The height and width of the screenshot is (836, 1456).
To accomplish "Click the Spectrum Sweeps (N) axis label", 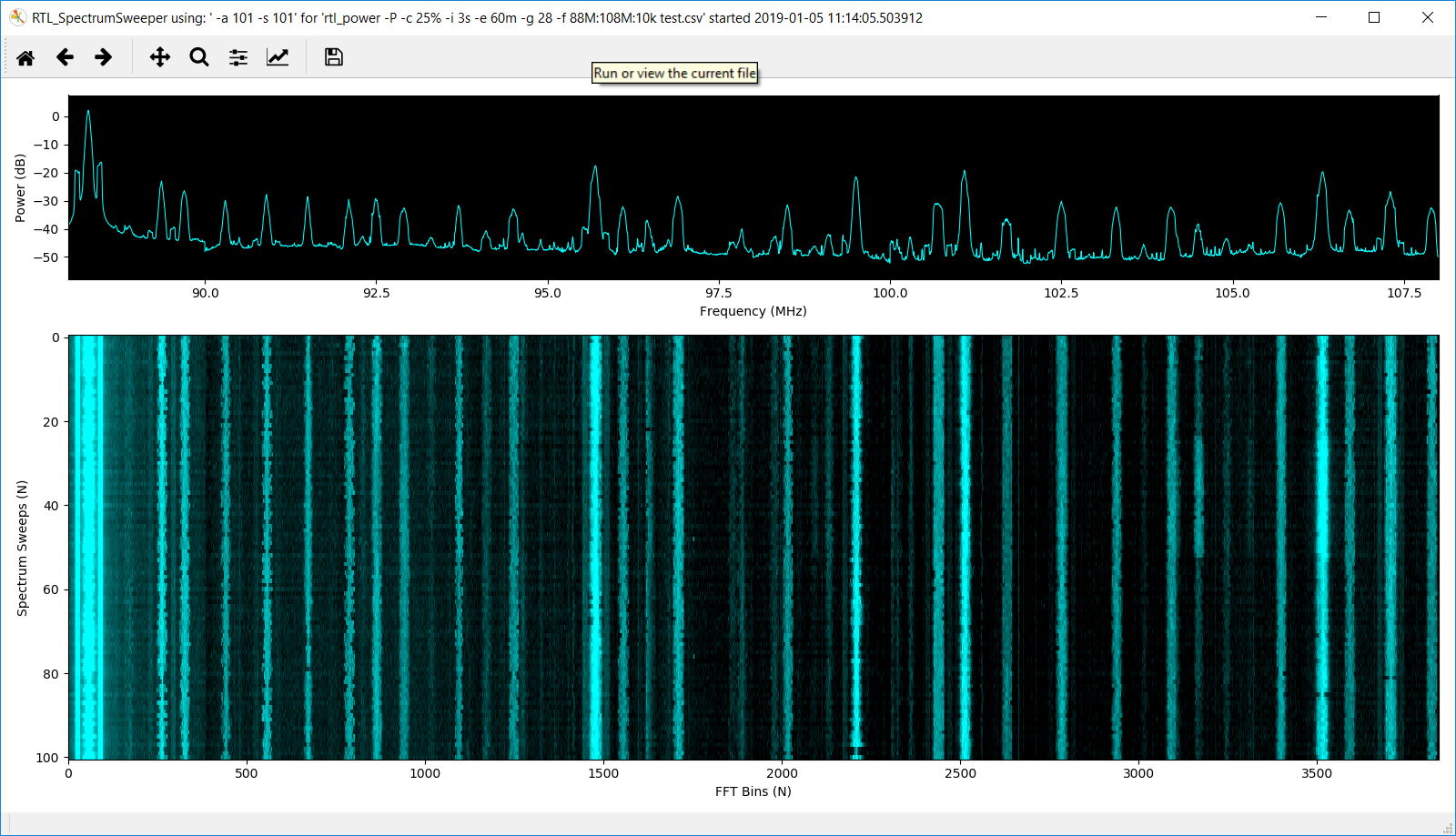I will 23,546.
